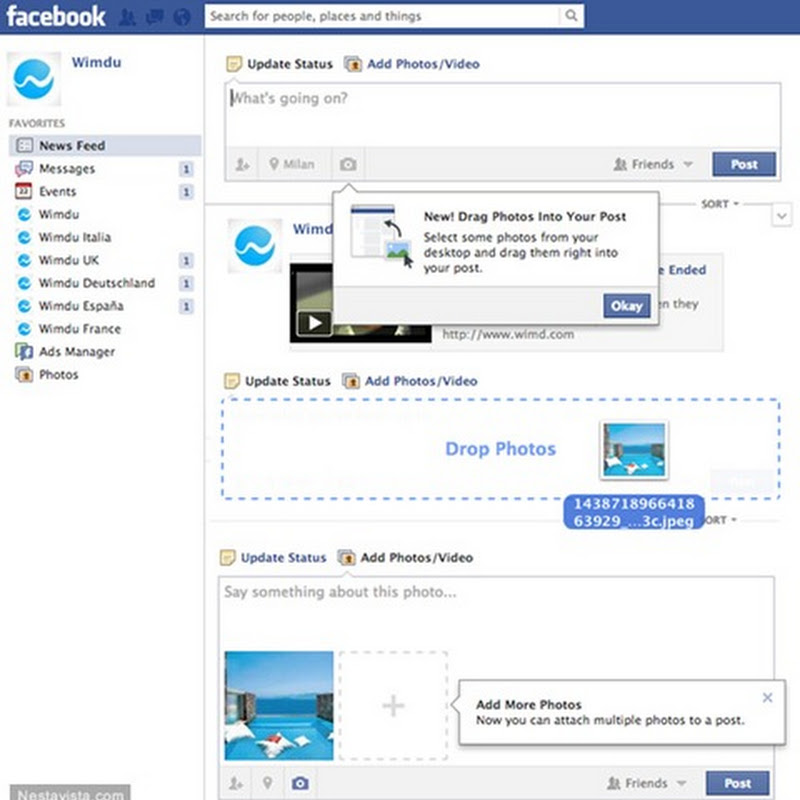Select top Add Photos/Video tab
The width and height of the screenshot is (800, 800).
point(412,64)
